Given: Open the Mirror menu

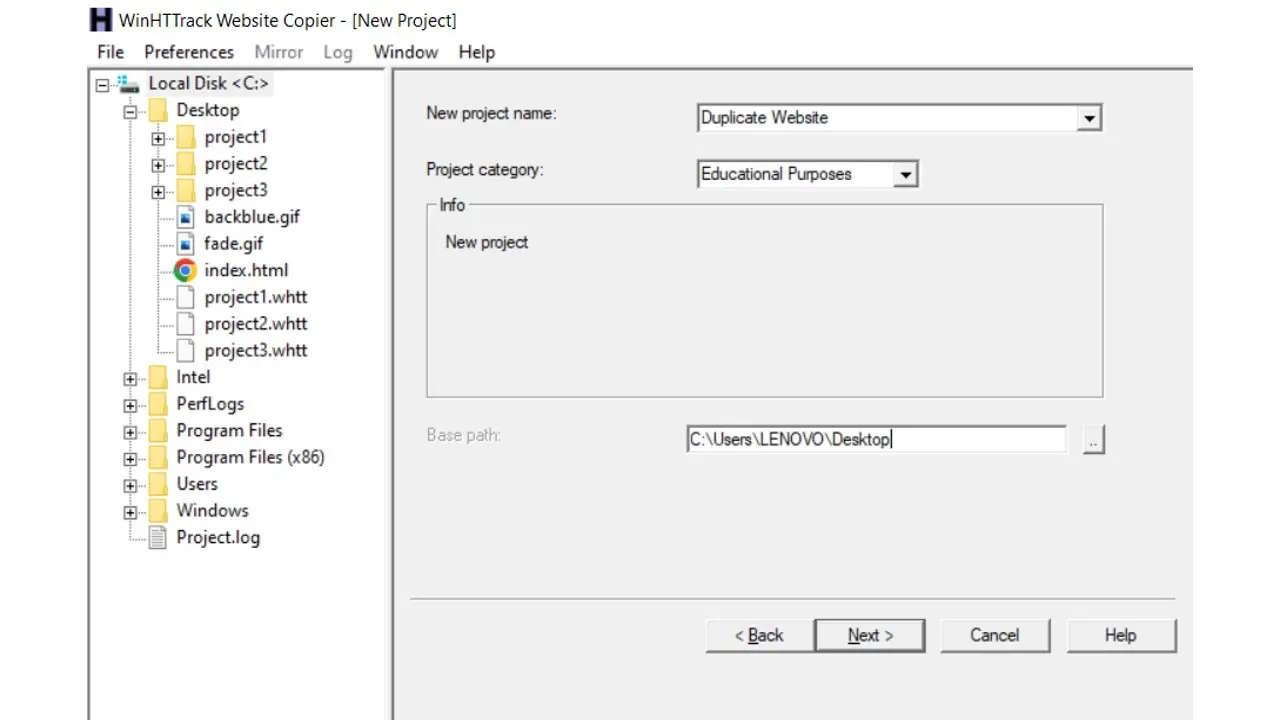Looking at the screenshot, I should click(x=278, y=52).
